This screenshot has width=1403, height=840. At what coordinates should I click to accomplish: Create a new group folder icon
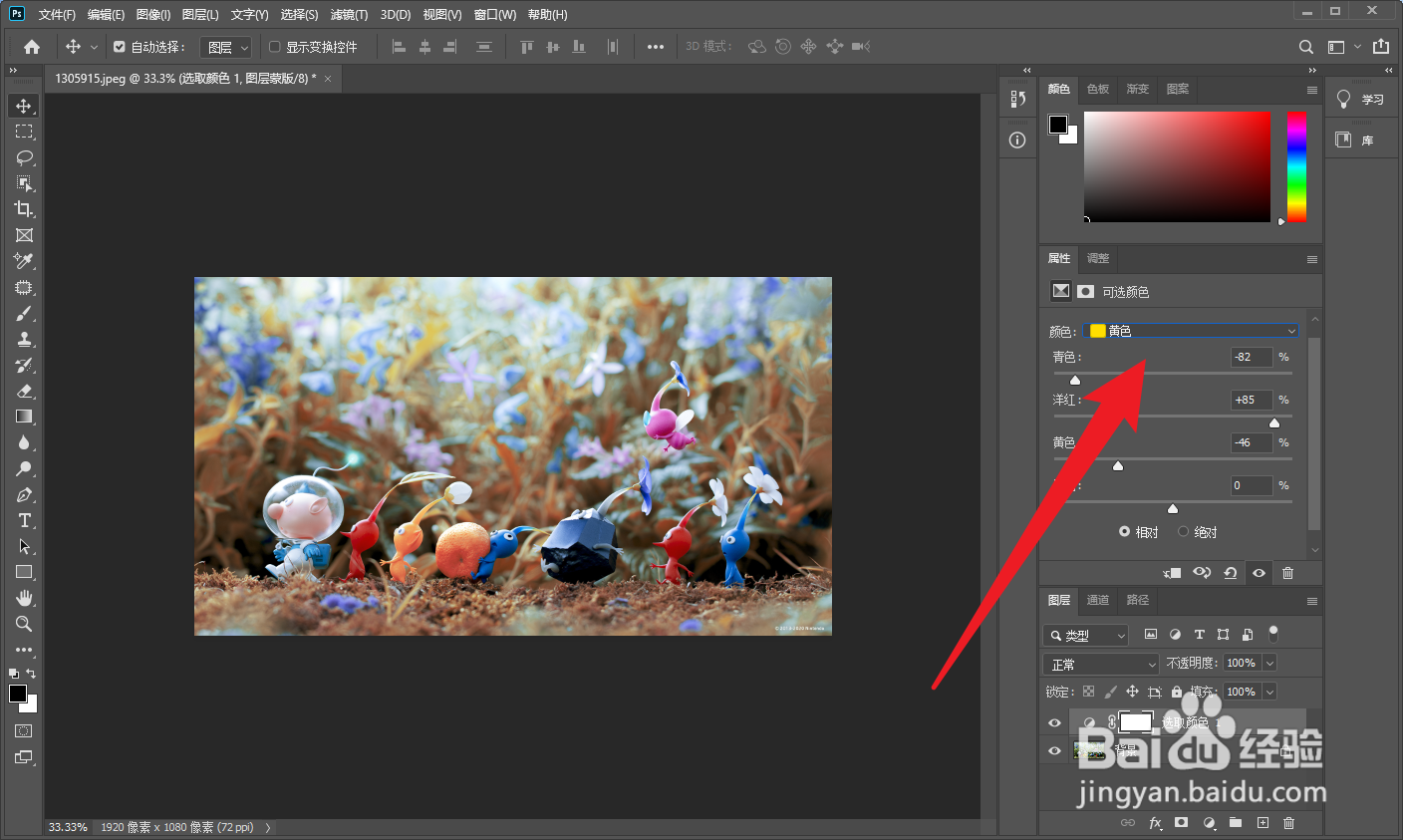click(x=1235, y=823)
